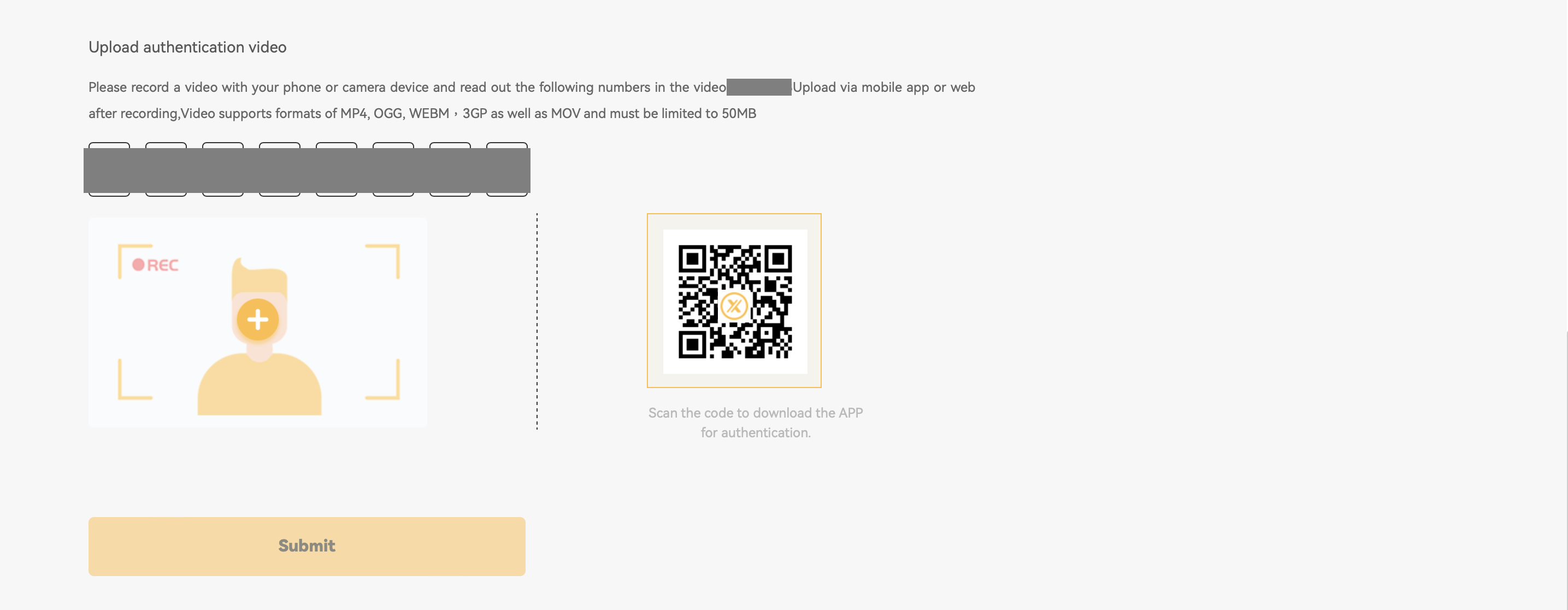Click the greyed-out number in the instruction sentence
This screenshot has height=610, width=1568.
[x=759, y=87]
